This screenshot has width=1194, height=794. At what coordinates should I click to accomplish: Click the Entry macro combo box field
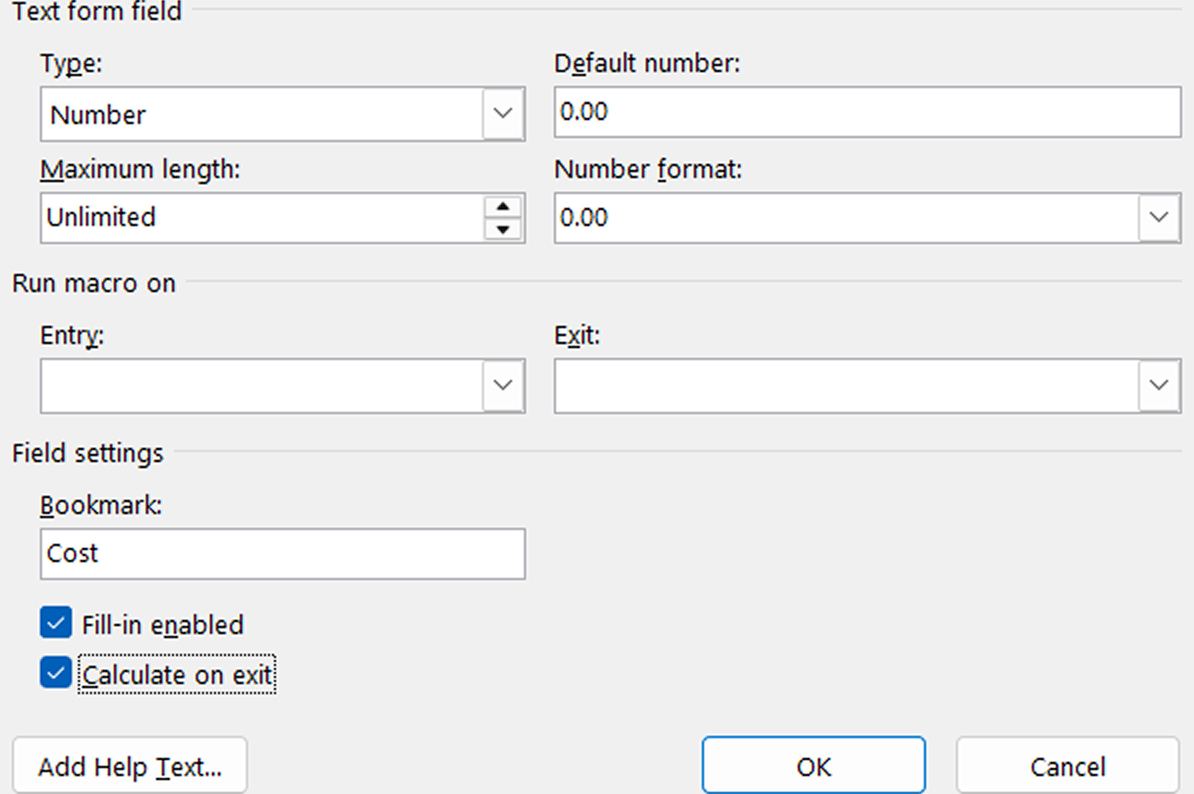(262, 386)
